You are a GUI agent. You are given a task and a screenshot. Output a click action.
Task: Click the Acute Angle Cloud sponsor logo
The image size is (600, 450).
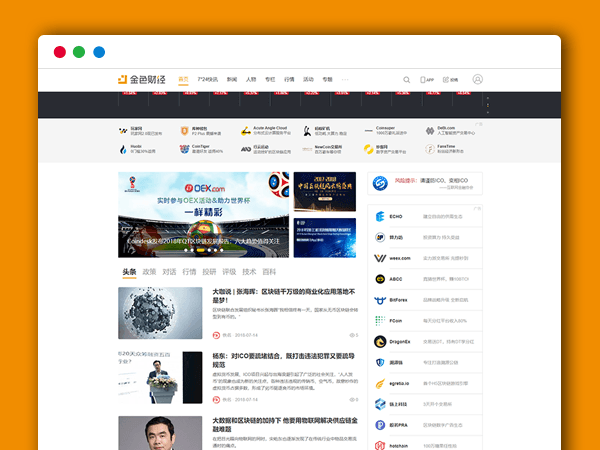pos(246,130)
